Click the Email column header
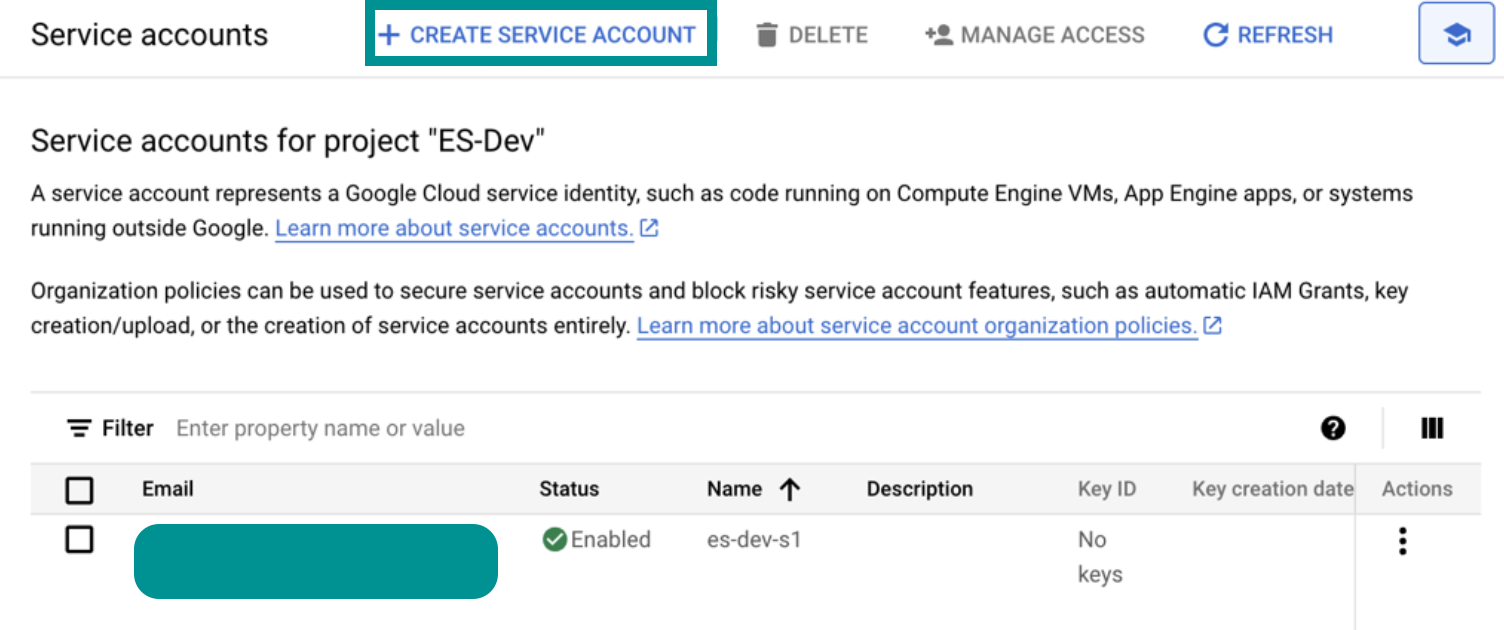This screenshot has width=1504, height=630. (167, 489)
